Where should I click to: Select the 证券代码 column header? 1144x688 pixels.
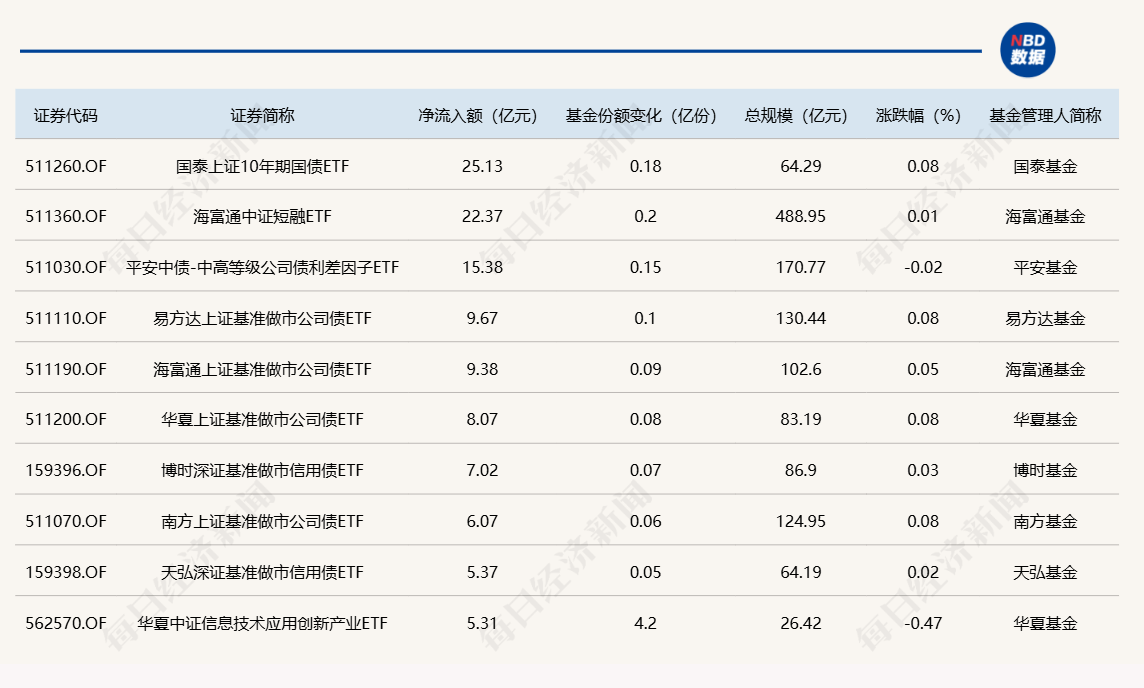point(66,115)
